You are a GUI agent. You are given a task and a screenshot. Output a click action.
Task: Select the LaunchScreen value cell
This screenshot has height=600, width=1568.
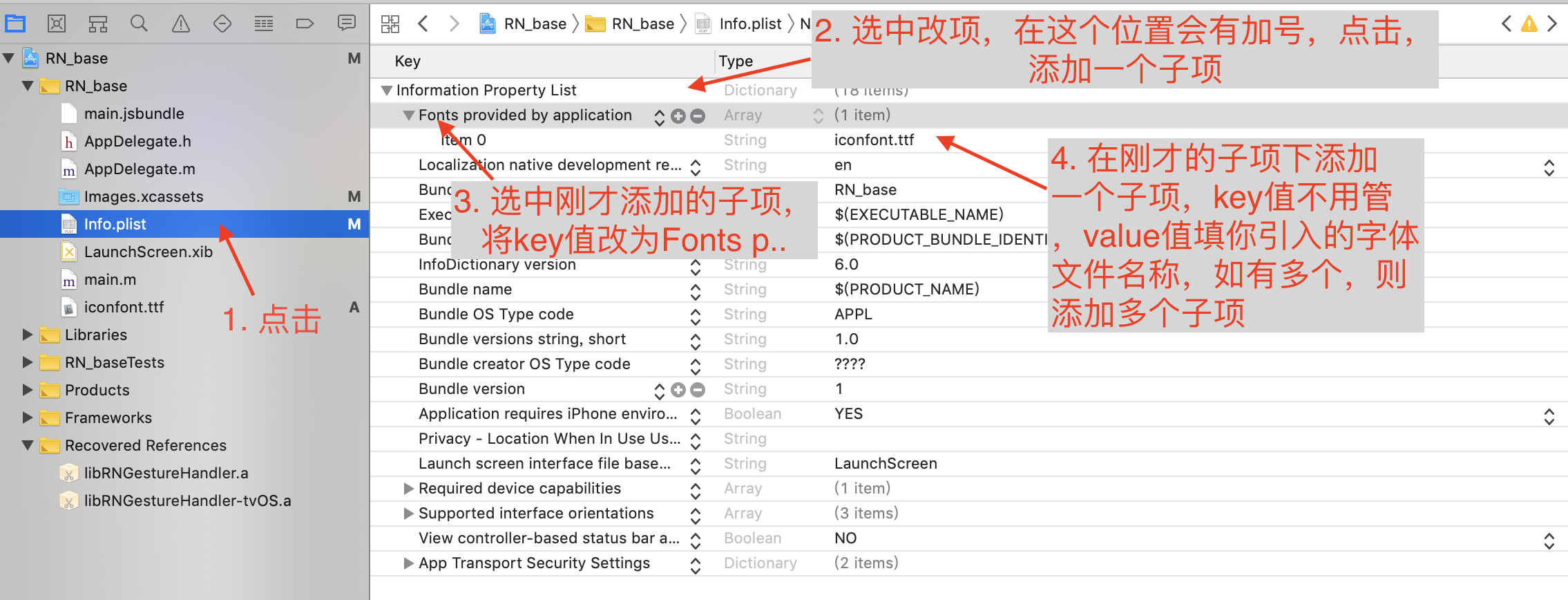pyautogui.click(x=886, y=464)
